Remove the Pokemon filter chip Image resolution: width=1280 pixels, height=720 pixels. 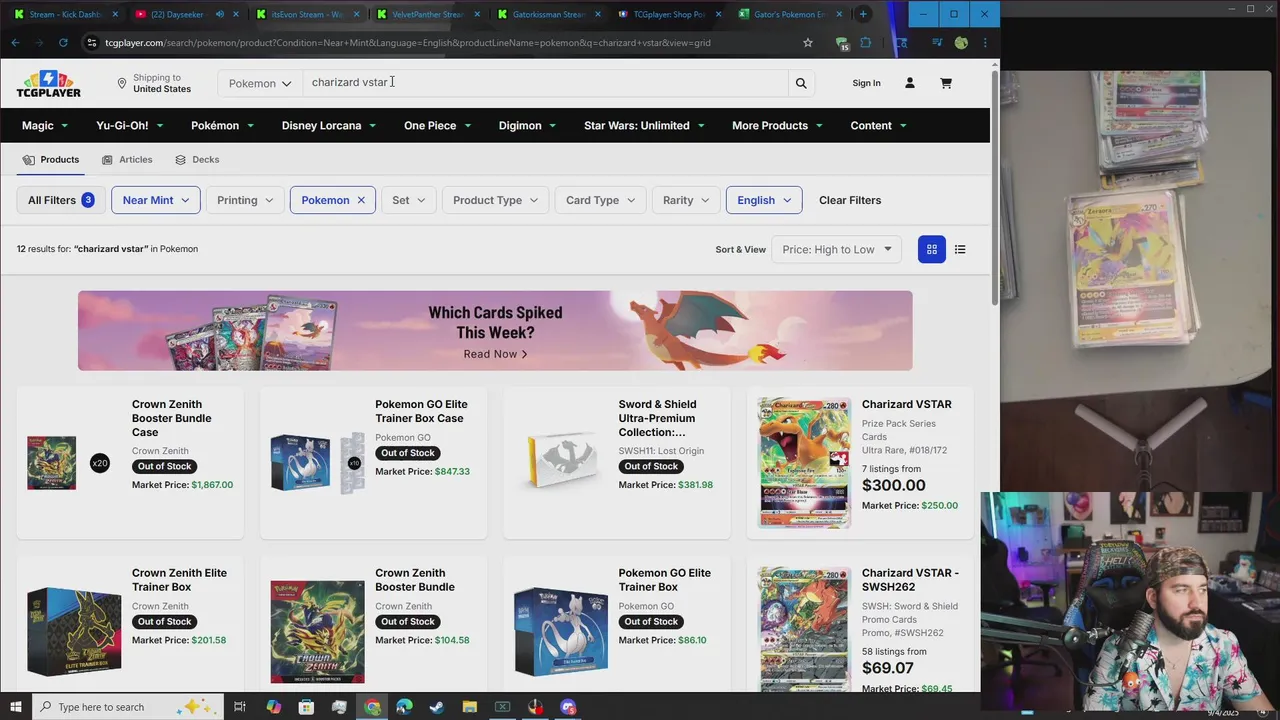click(361, 200)
